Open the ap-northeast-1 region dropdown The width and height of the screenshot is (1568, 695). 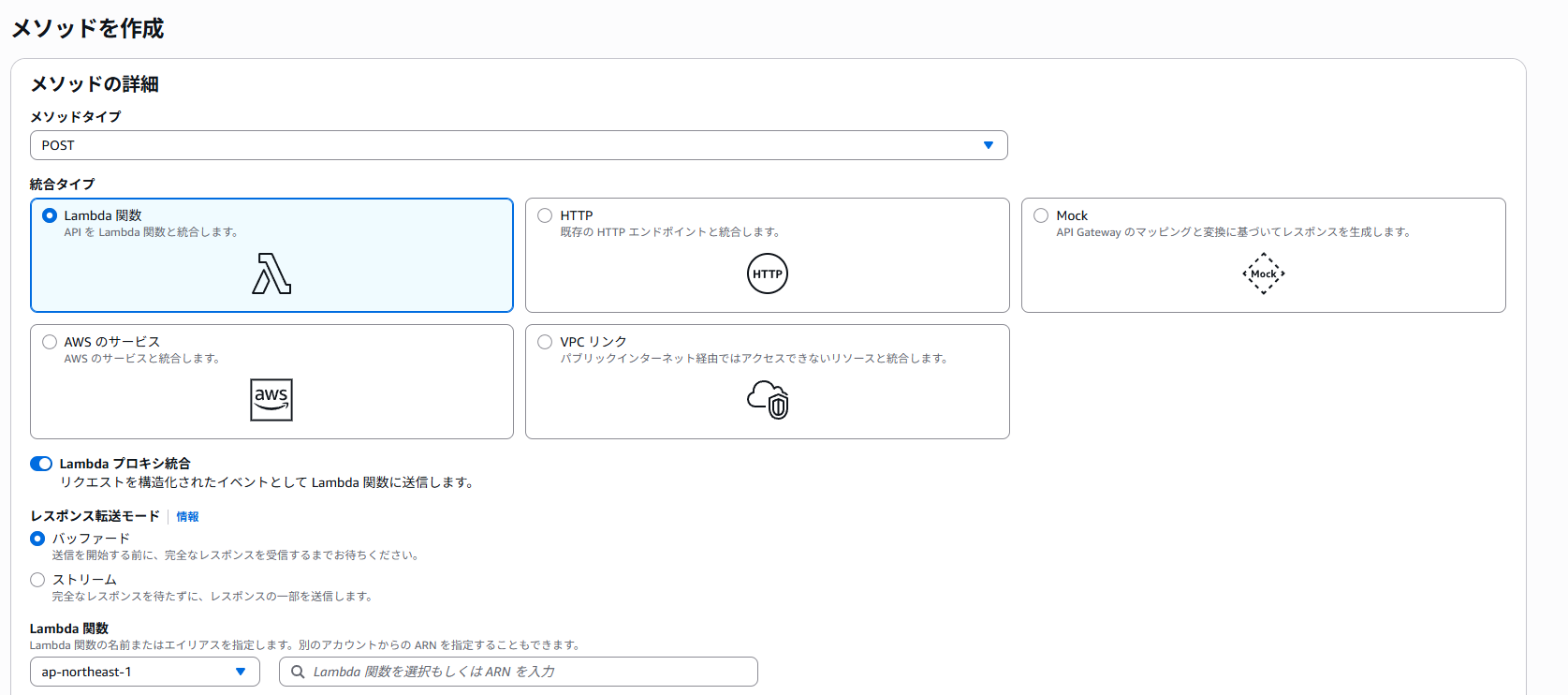point(145,672)
